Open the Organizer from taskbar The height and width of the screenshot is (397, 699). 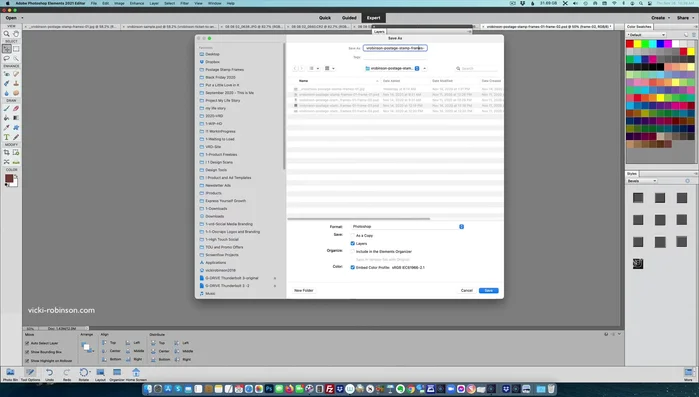[117, 374]
